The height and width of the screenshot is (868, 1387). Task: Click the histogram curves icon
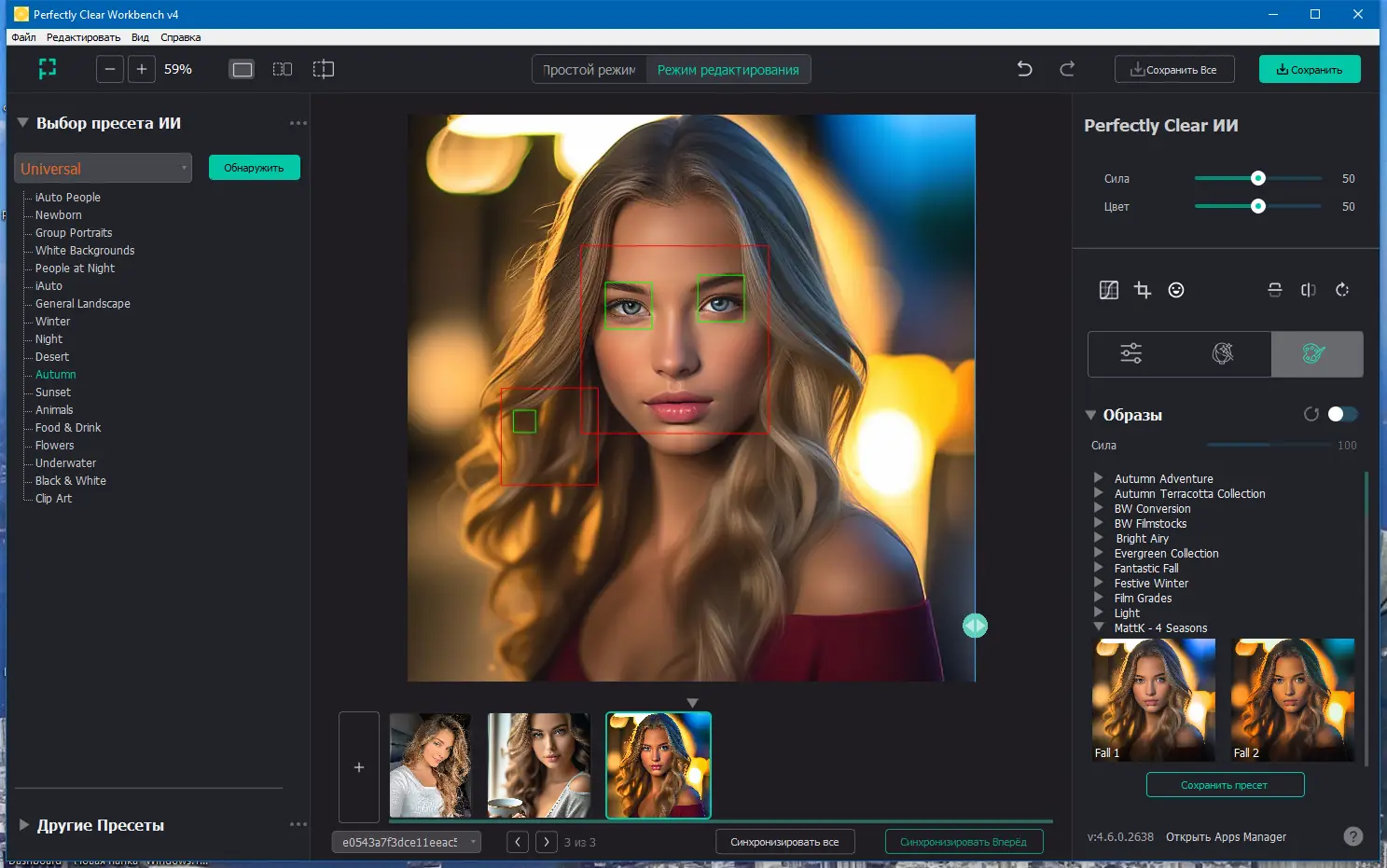1109,290
